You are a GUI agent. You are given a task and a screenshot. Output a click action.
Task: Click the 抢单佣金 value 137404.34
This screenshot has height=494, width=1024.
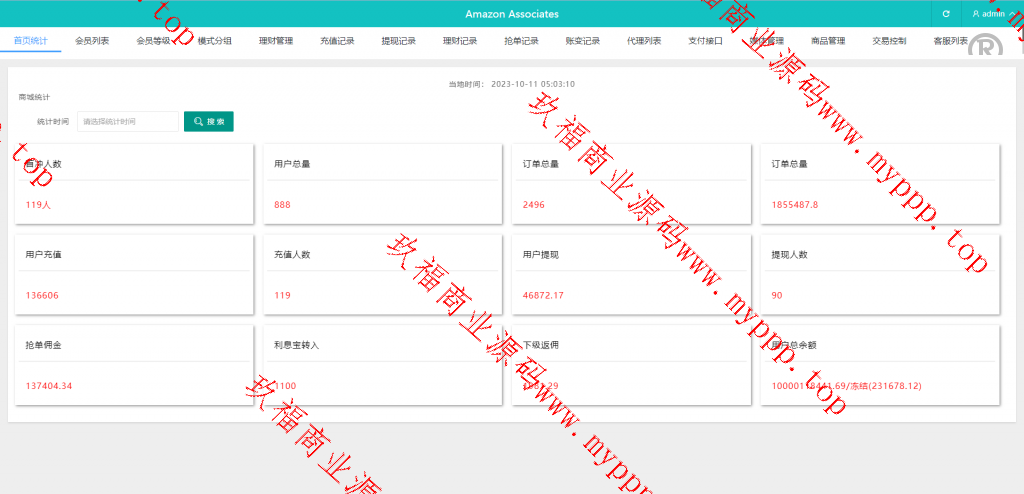pyautogui.click(x=49, y=386)
